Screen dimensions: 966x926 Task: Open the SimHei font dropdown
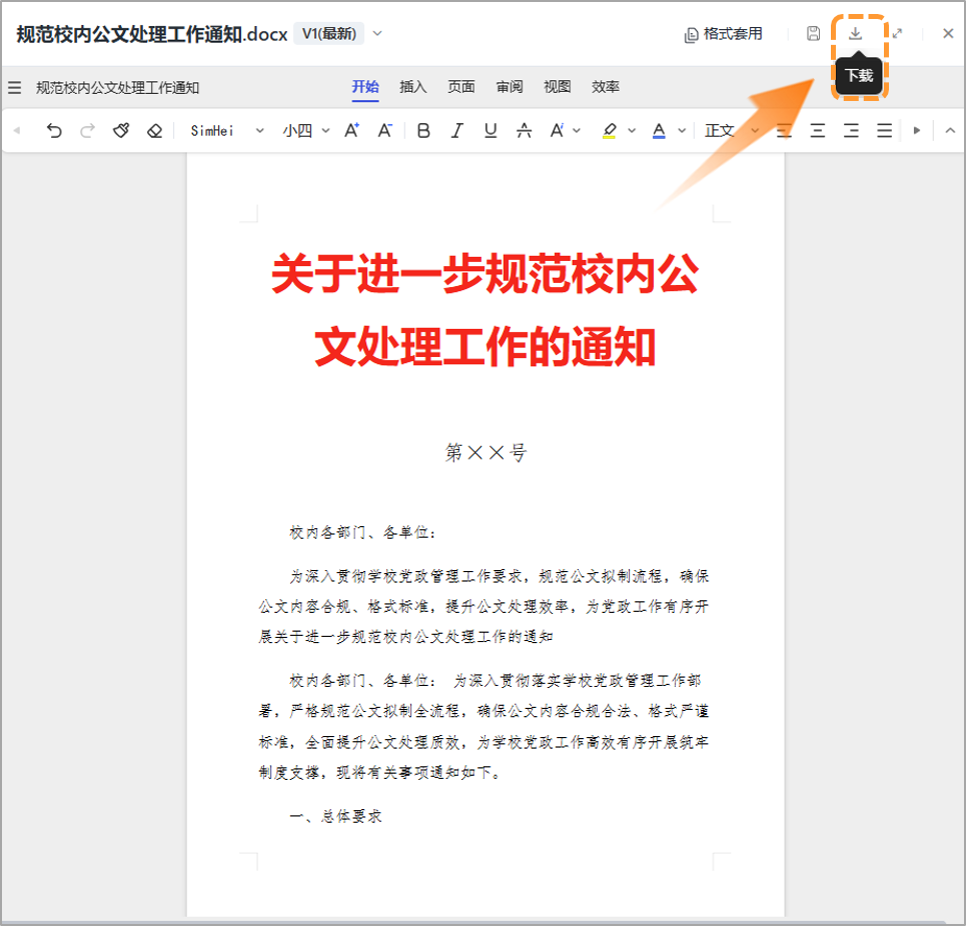point(258,130)
